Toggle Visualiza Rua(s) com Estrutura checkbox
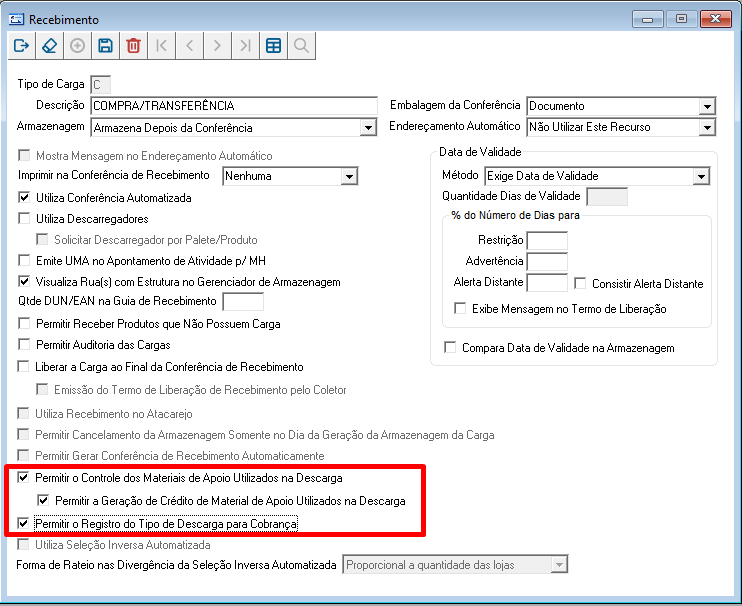The image size is (742, 606). click(x=24, y=281)
